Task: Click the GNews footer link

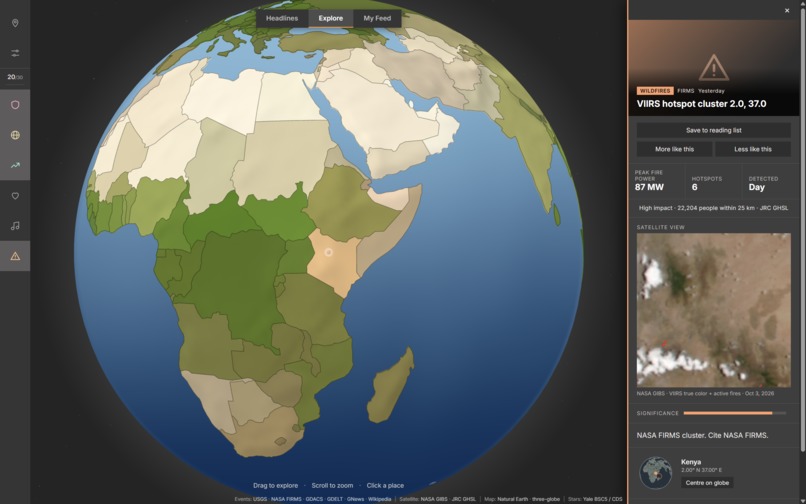Action: tap(356, 499)
